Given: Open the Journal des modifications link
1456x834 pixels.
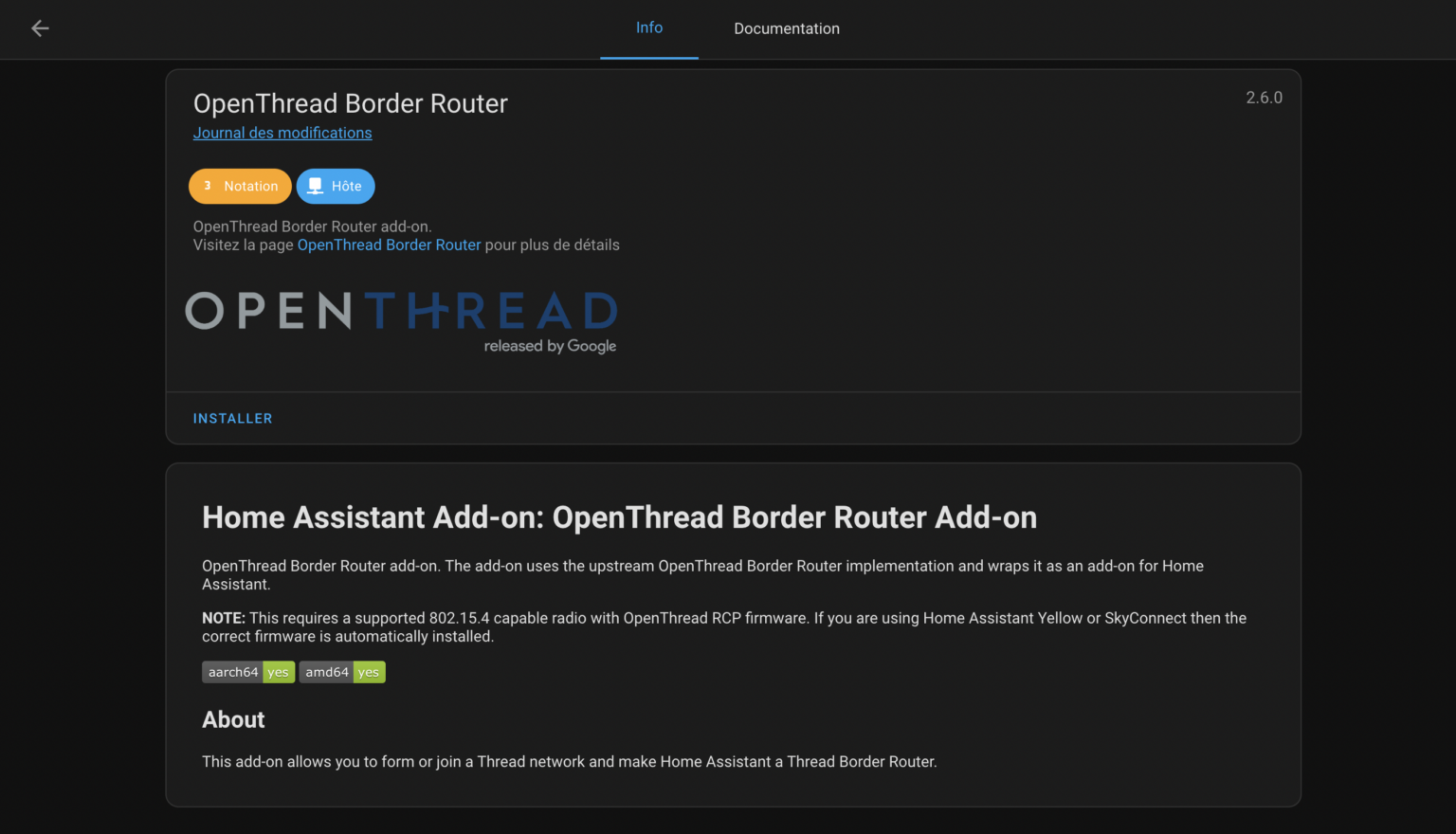Looking at the screenshot, I should click(x=282, y=133).
